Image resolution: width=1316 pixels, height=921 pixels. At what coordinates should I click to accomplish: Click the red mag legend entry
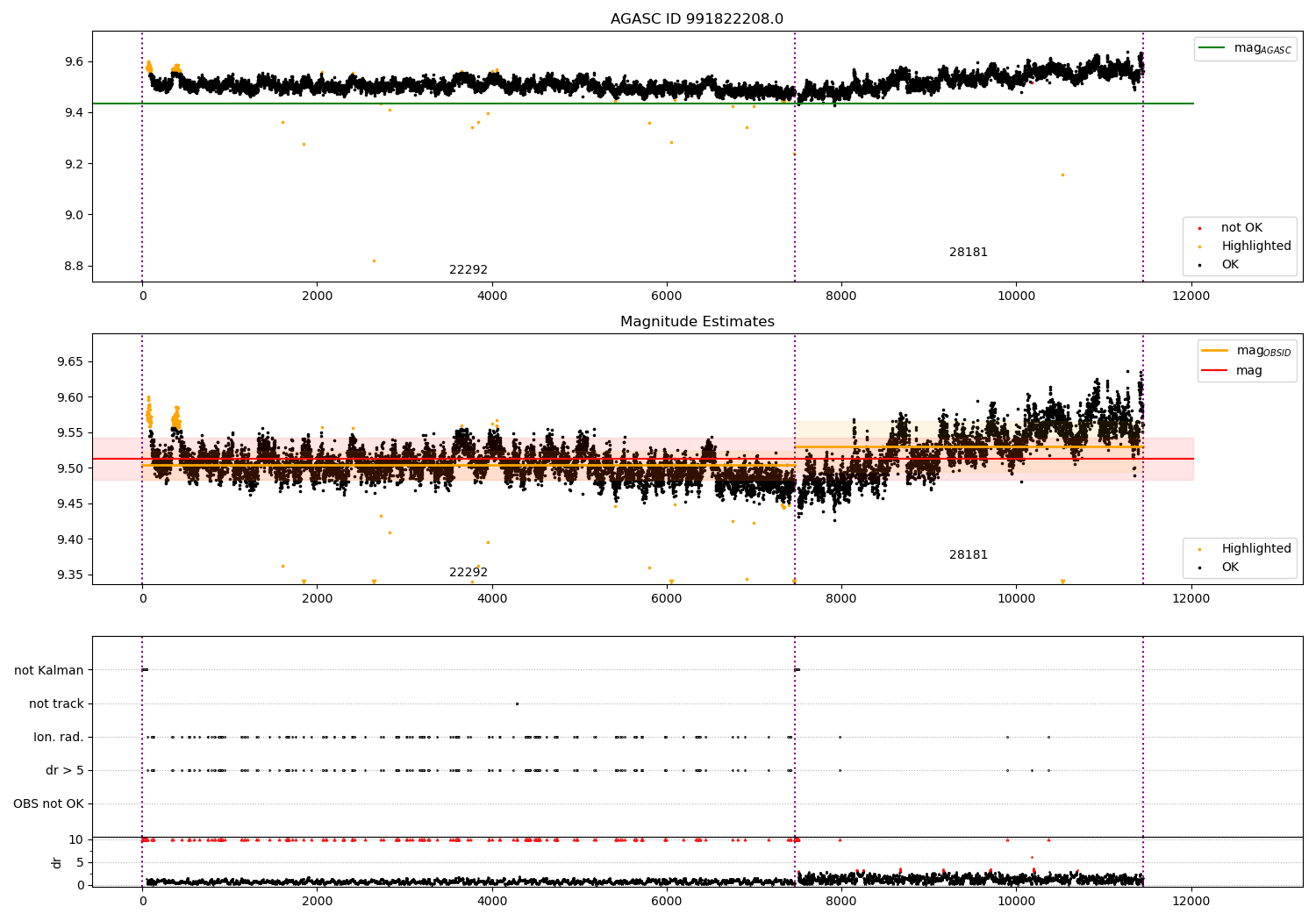pyautogui.click(x=1232, y=371)
